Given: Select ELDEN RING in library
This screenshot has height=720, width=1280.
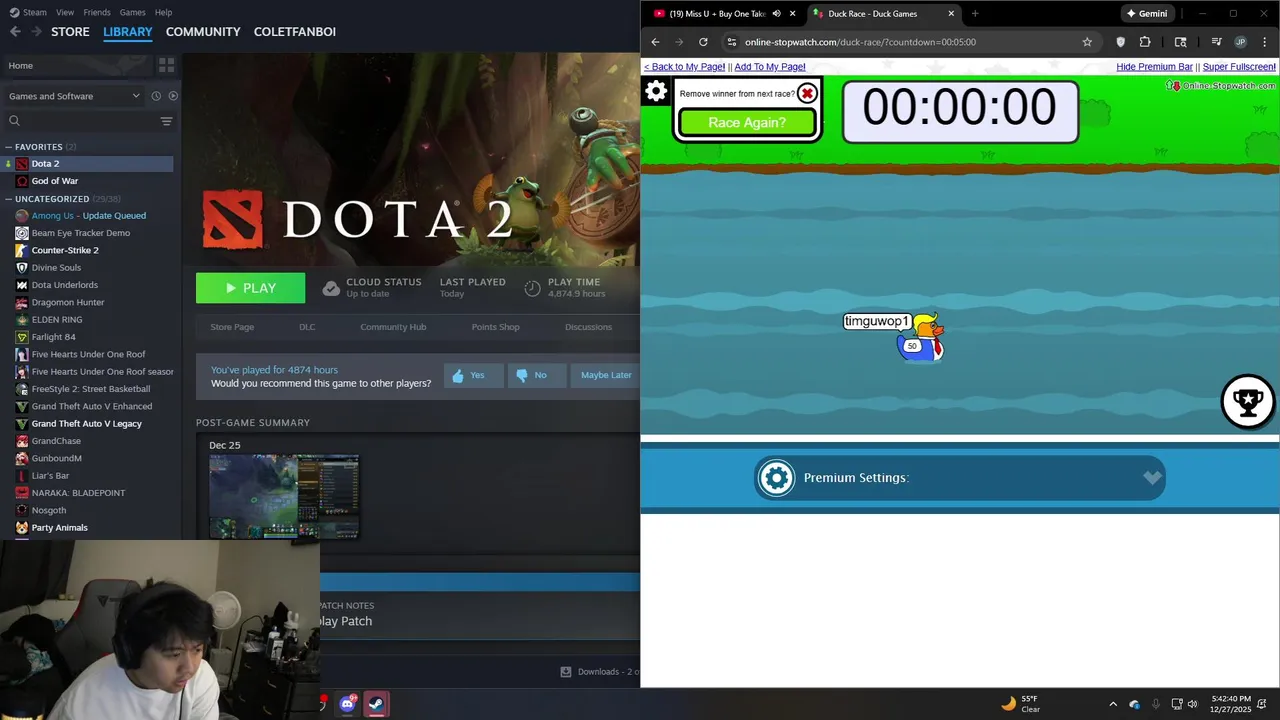Looking at the screenshot, I should pyautogui.click(x=57, y=320).
